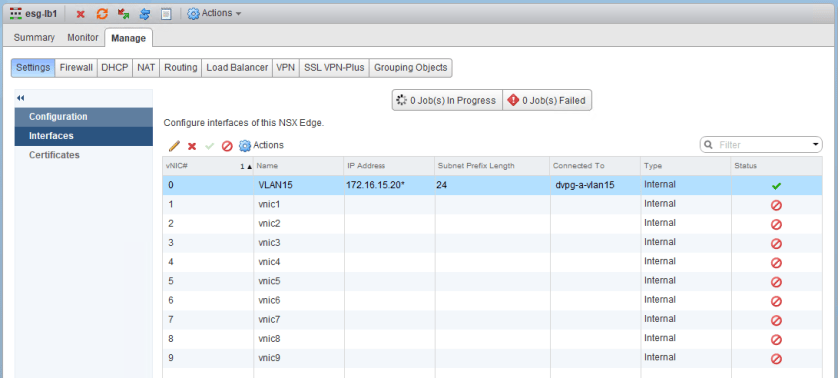Viewport: 838px width, 378px height.
Task: Click the document log icon in top toolbar
Action: click(x=166, y=14)
